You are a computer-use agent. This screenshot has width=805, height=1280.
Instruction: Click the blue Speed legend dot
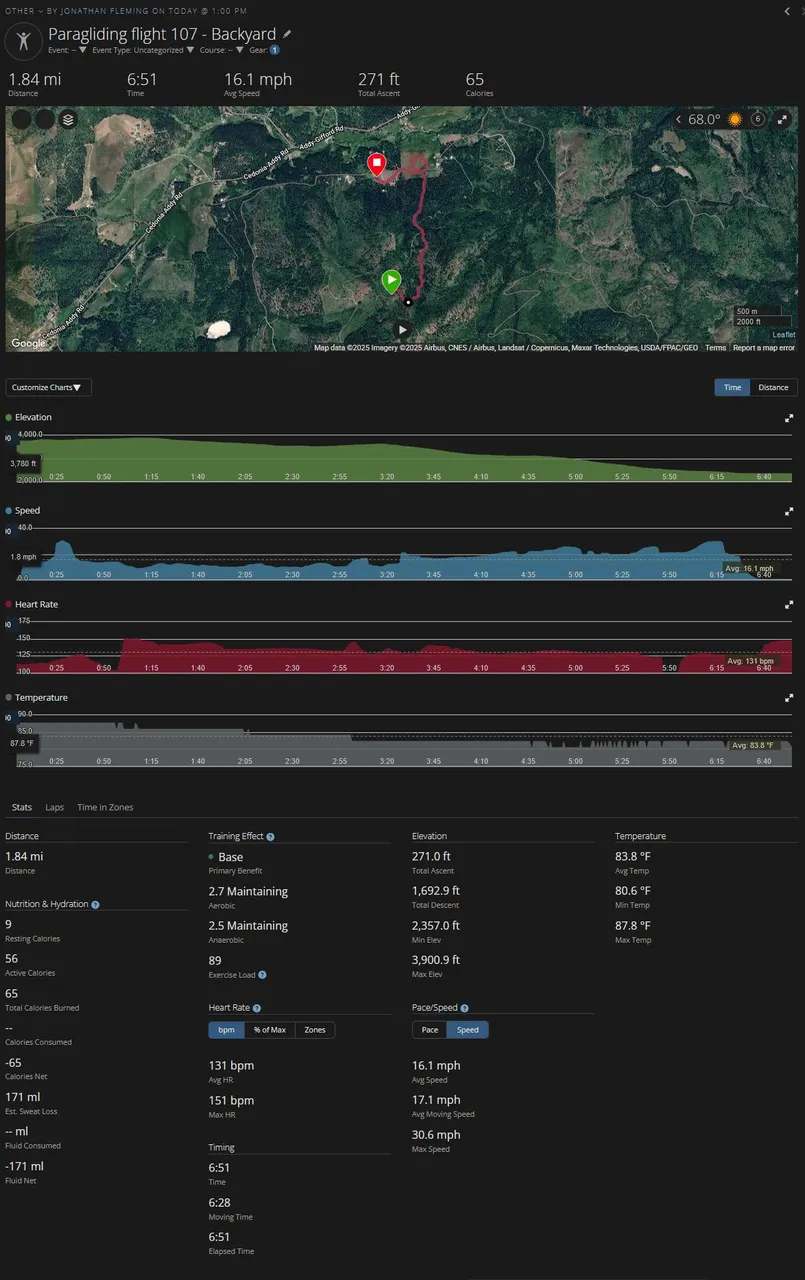(9, 511)
